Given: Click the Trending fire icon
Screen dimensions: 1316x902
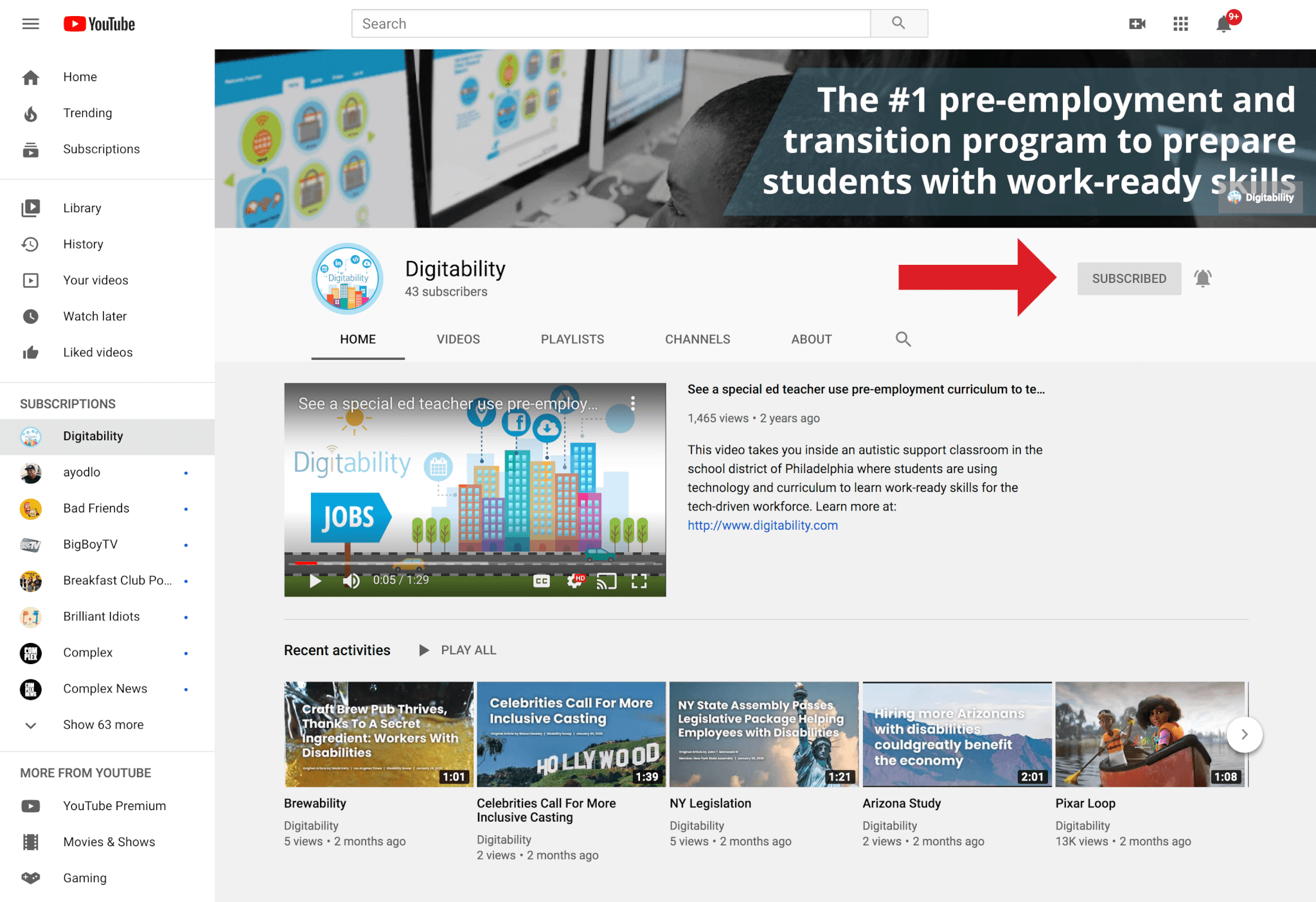Looking at the screenshot, I should pyautogui.click(x=30, y=112).
